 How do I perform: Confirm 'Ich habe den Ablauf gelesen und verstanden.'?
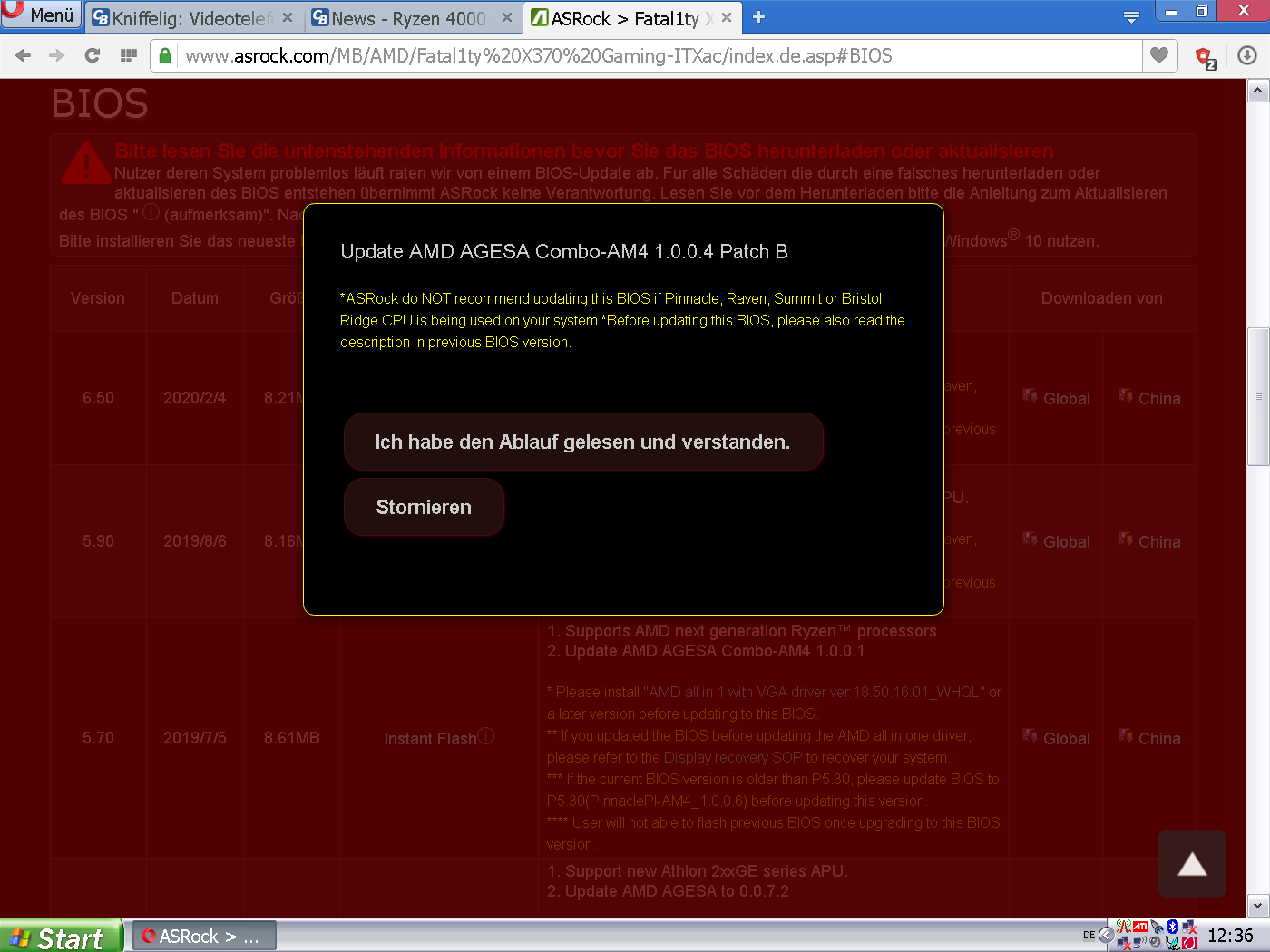click(x=583, y=442)
